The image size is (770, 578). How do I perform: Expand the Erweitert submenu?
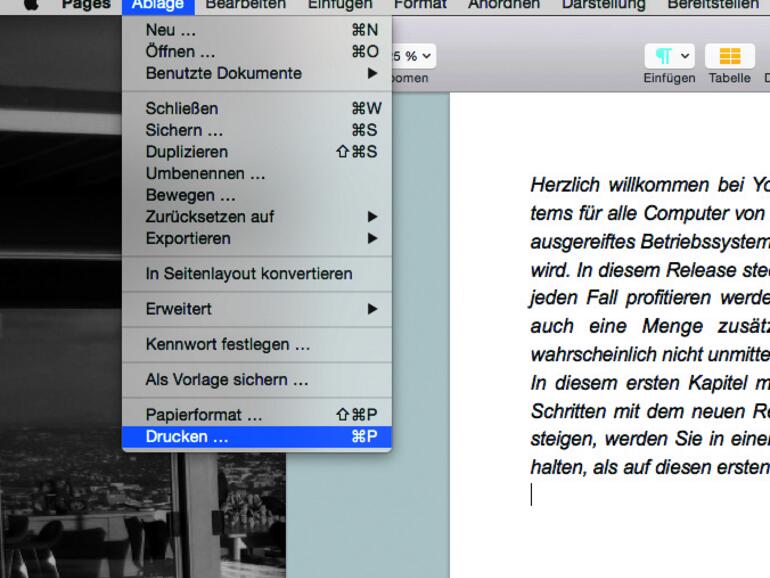pos(257,309)
